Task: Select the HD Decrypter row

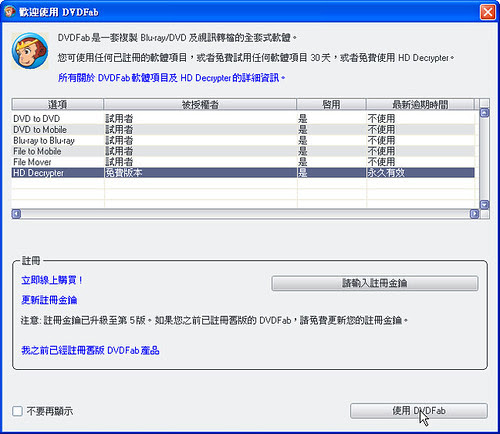Action: click(243, 173)
